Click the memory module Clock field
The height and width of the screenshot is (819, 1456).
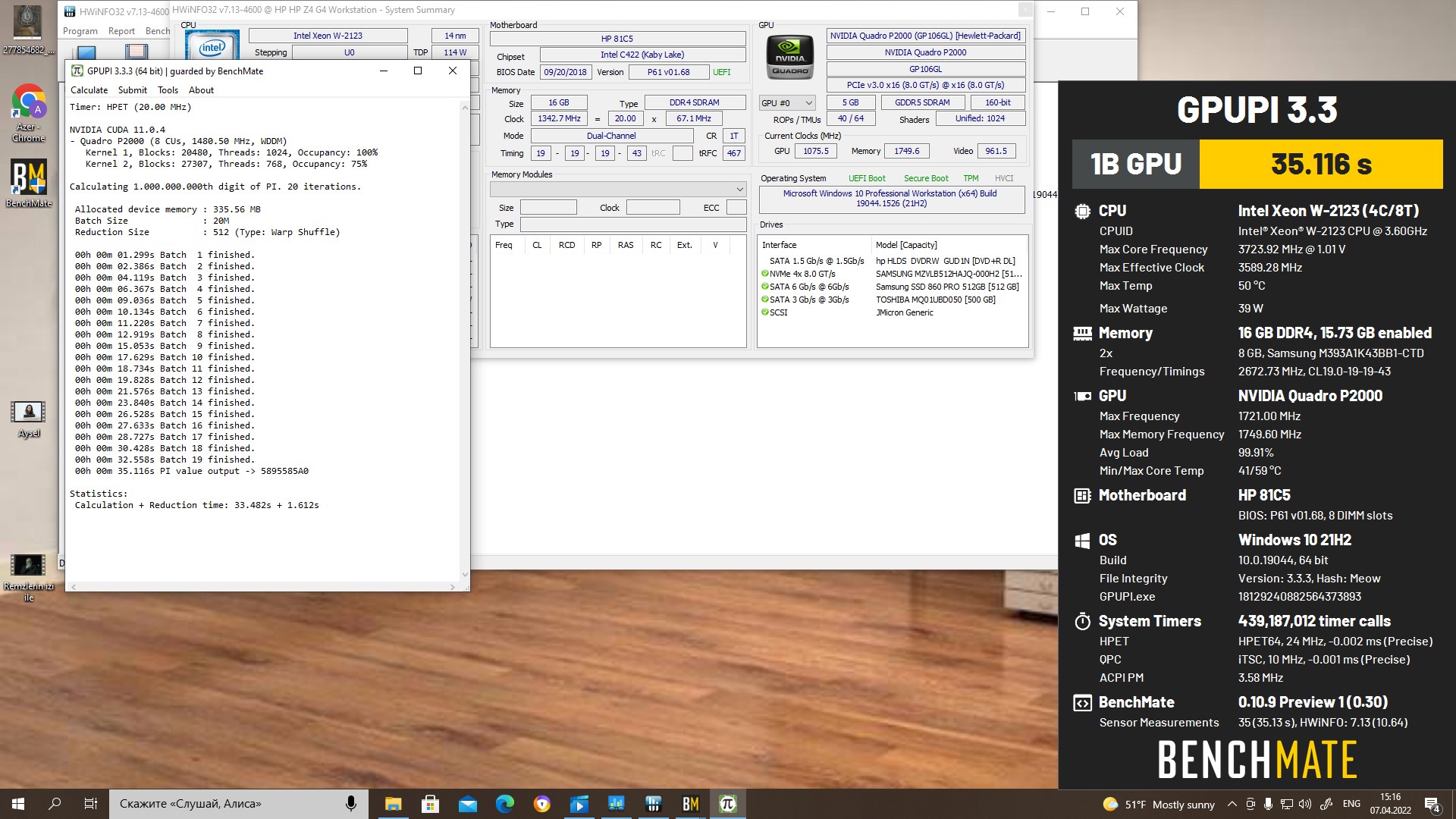click(x=653, y=208)
